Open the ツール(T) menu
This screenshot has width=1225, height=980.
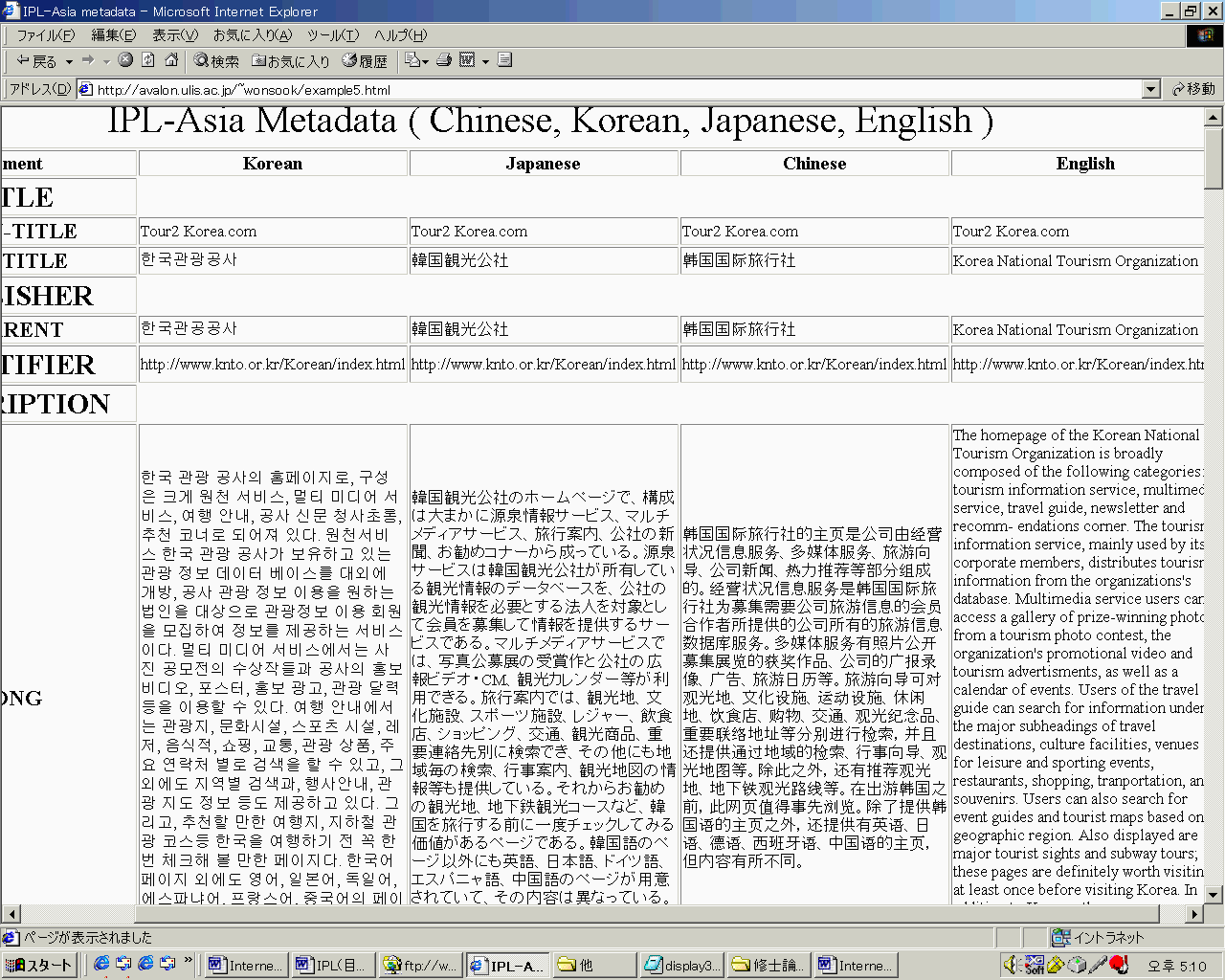pos(332,35)
